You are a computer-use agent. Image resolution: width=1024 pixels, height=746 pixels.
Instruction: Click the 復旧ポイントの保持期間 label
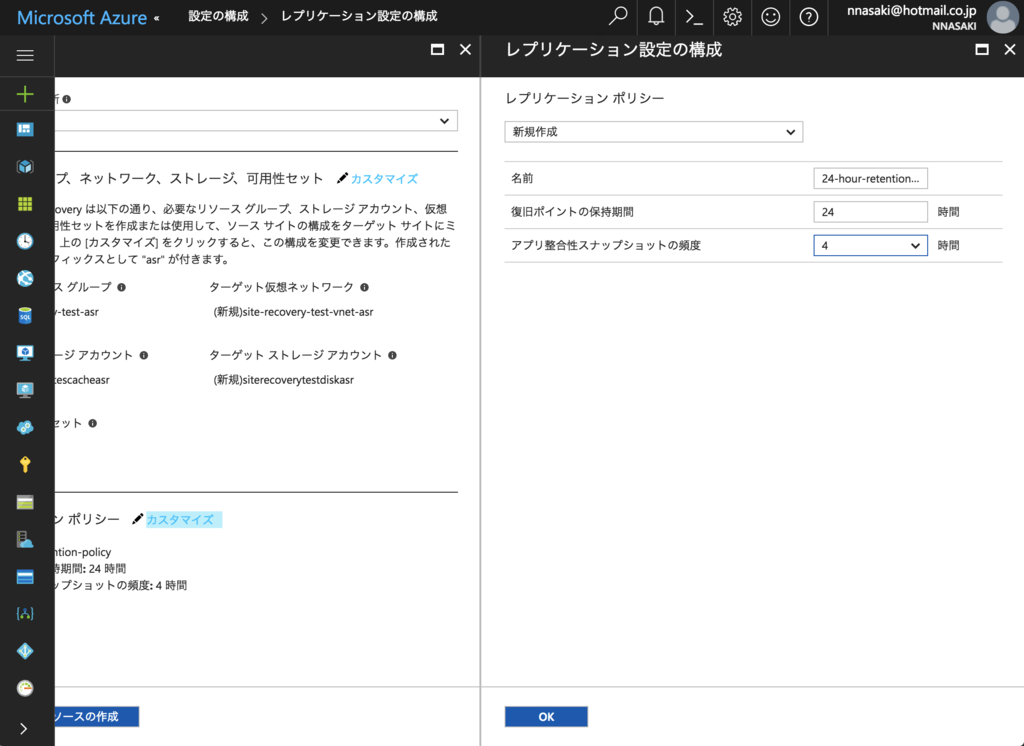[572, 212]
